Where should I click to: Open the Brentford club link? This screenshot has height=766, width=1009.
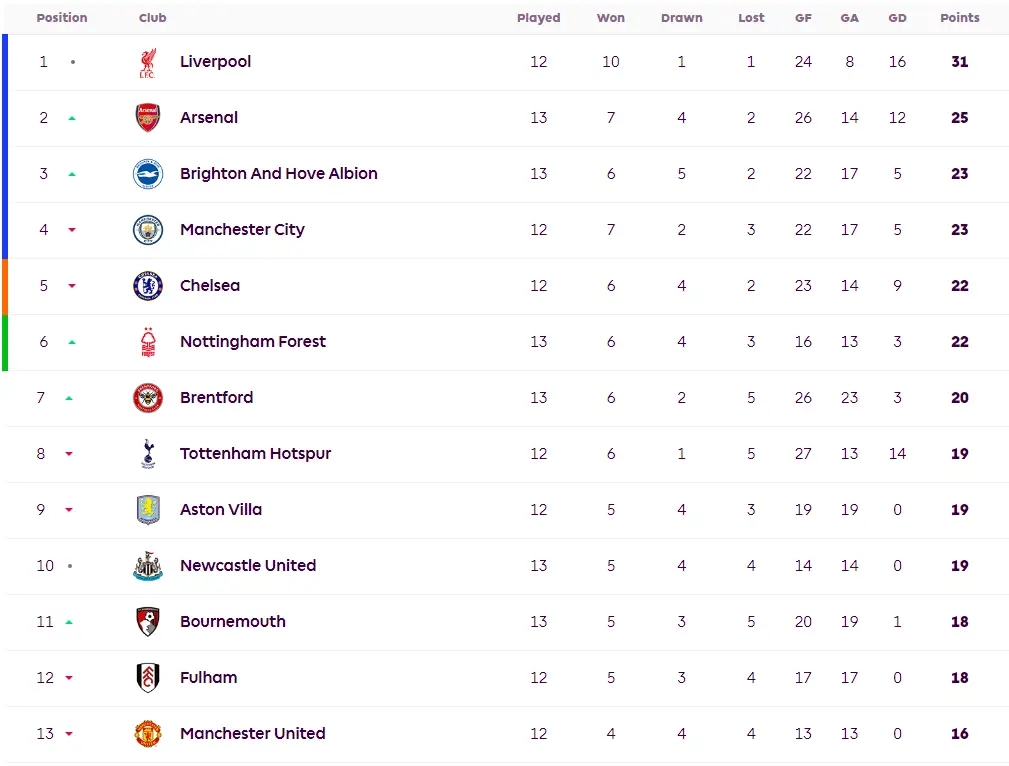[216, 398]
